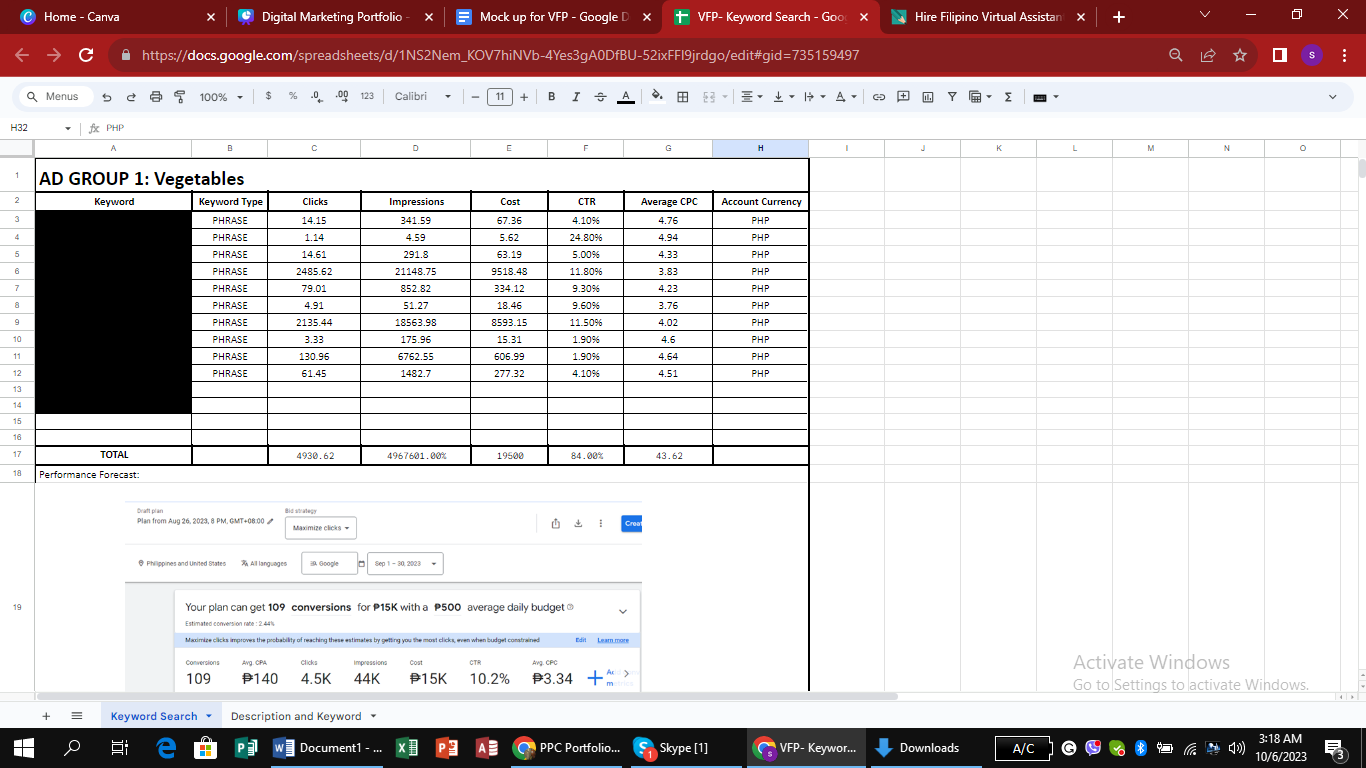Increase font size with the plus button
The image size is (1366, 768).
[x=524, y=97]
